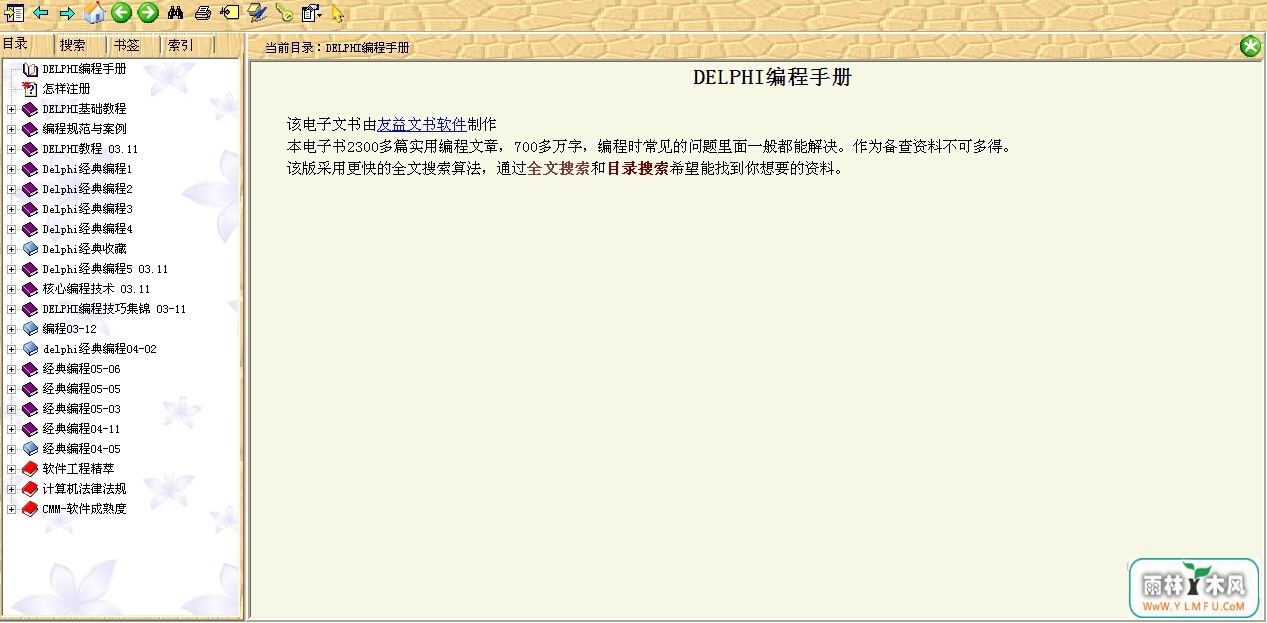Viewport: 1267px width, 623px height.
Task: Select the CMM-软件成熟度 entry
Action: coord(84,509)
